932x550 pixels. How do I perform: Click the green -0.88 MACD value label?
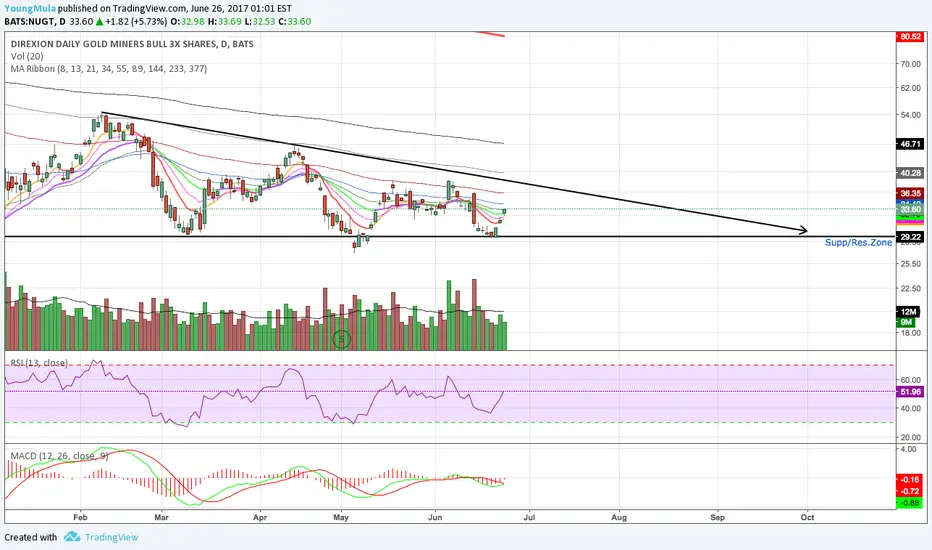coord(910,503)
